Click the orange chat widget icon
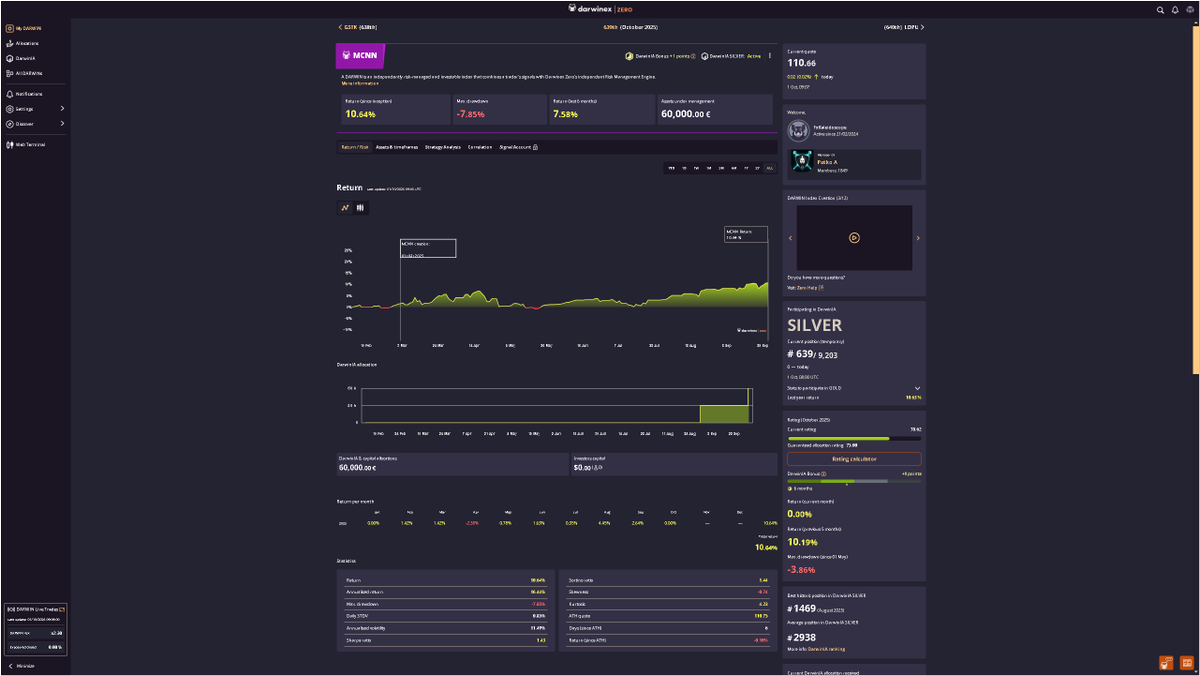The image size is (1200, 676). point(1166,662)
